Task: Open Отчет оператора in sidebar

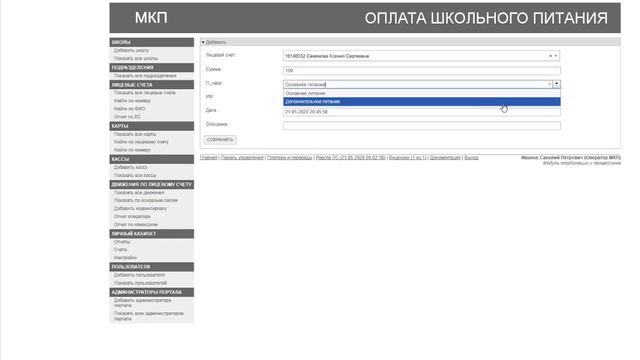Action: (132, 217)
